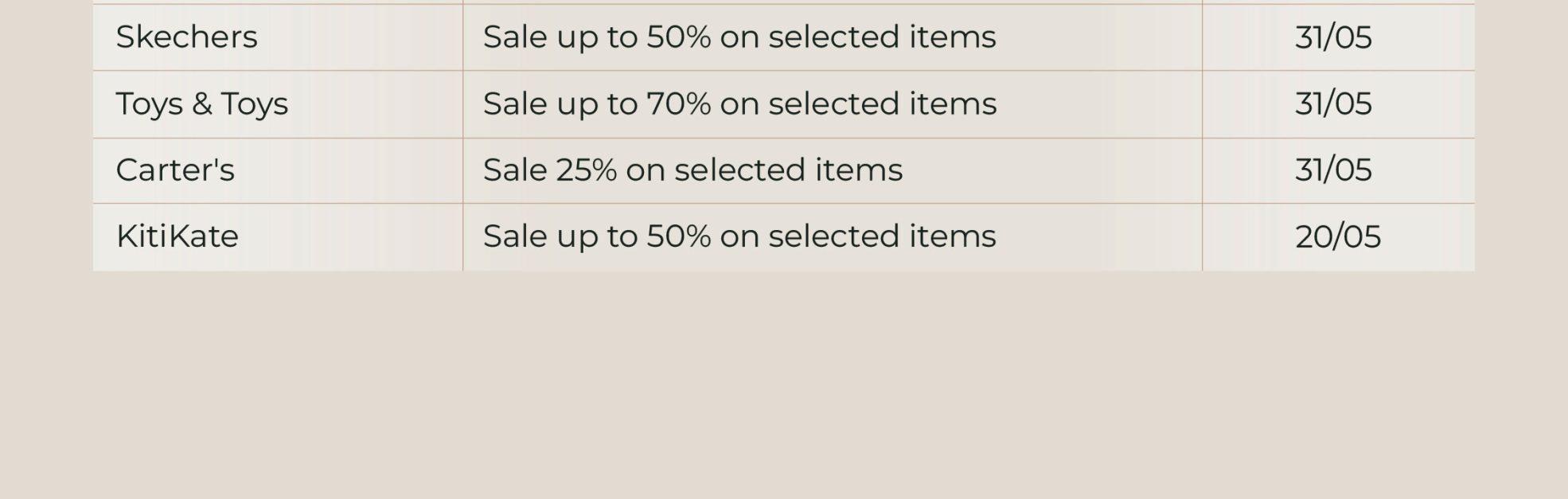
Task: Select Sale 25% on selected items text
Action: [692, 170]
